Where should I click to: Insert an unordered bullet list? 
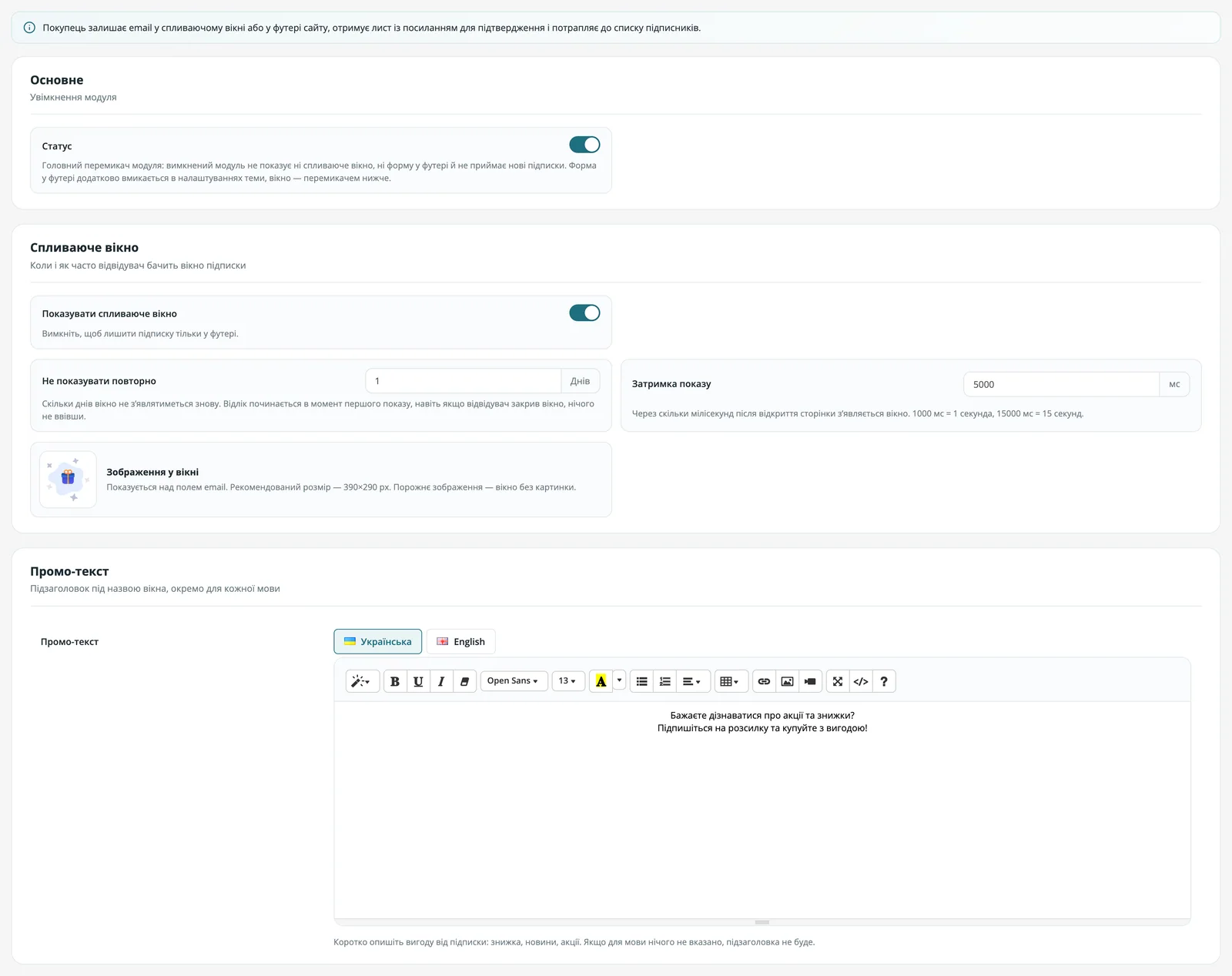[641, 681]
